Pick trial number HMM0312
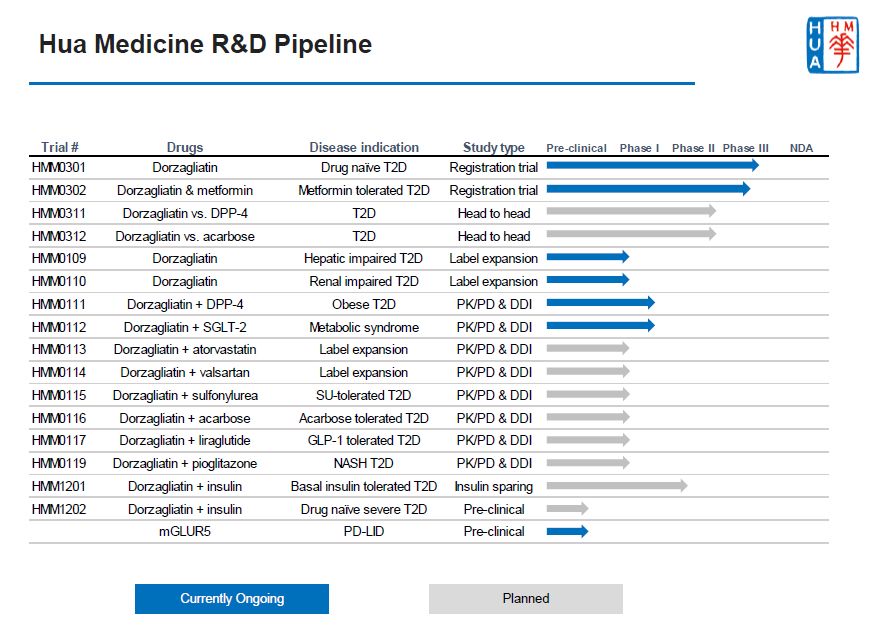883x630 pixels. click(59, 236)
